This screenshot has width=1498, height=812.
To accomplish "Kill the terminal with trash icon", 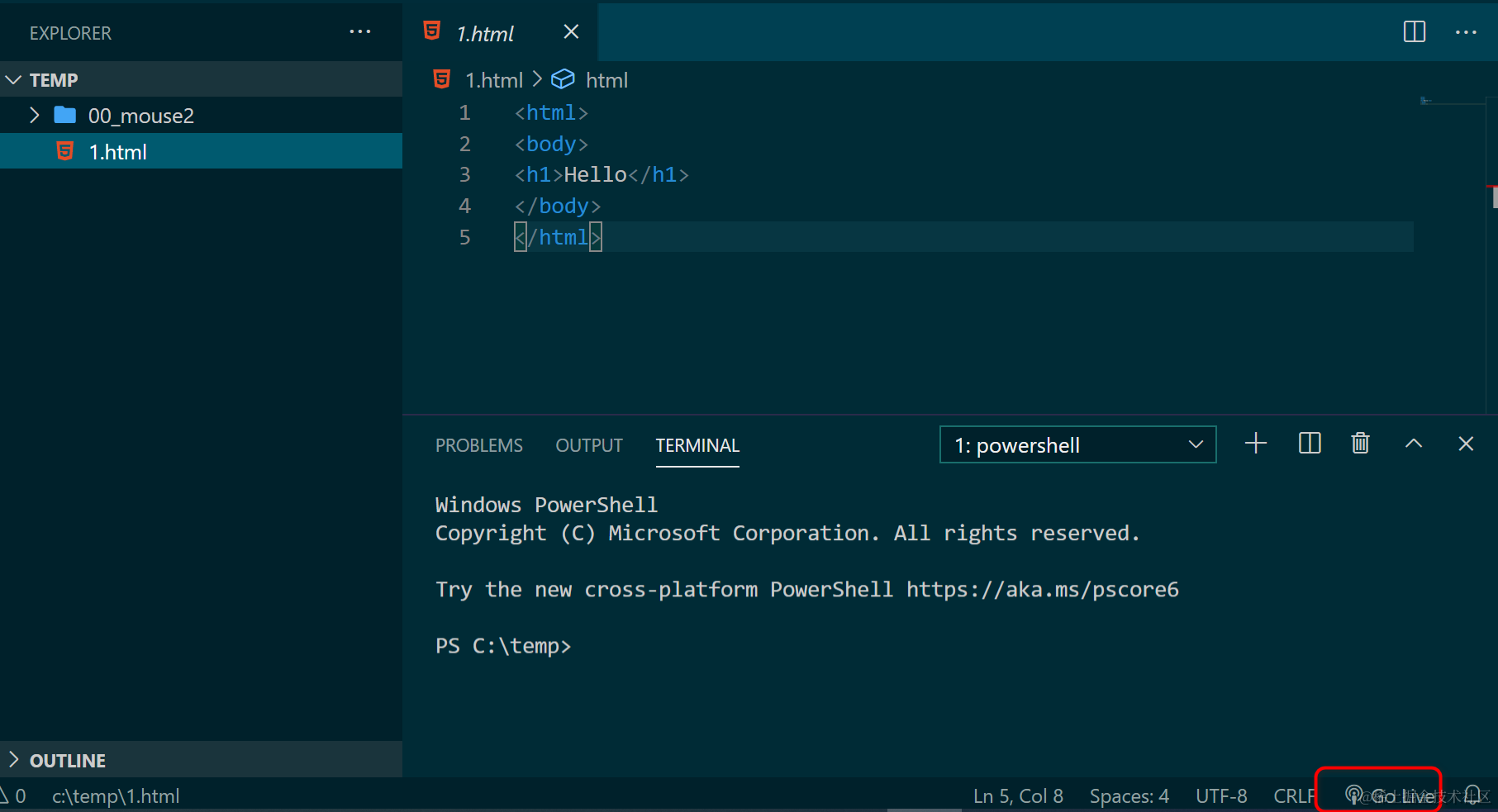I will (x=1360, y=444).
